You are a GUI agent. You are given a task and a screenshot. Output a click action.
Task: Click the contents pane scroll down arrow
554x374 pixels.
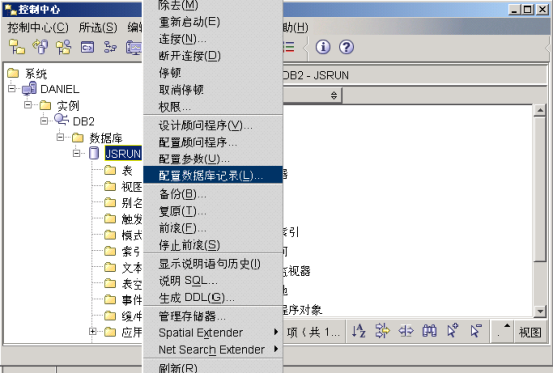point(540,311)
